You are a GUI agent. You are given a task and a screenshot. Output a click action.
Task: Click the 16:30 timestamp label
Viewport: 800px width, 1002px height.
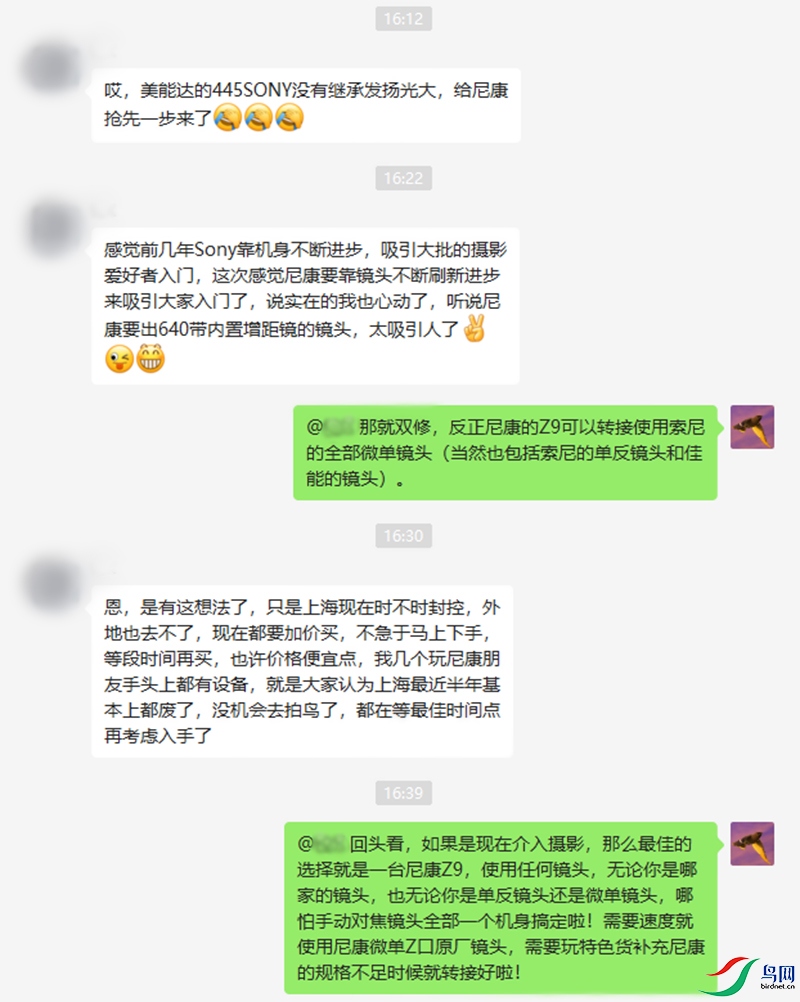pos(403,536)
